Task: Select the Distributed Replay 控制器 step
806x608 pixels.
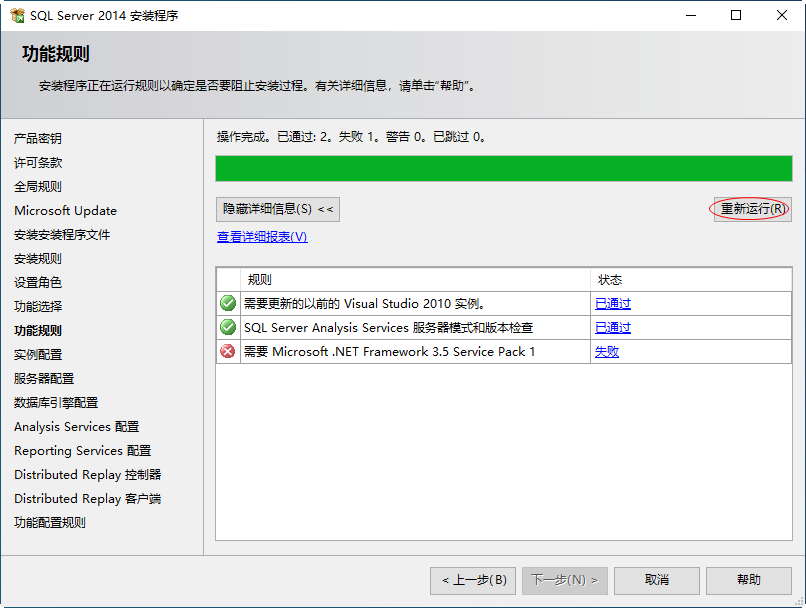Action: [88, 474]
